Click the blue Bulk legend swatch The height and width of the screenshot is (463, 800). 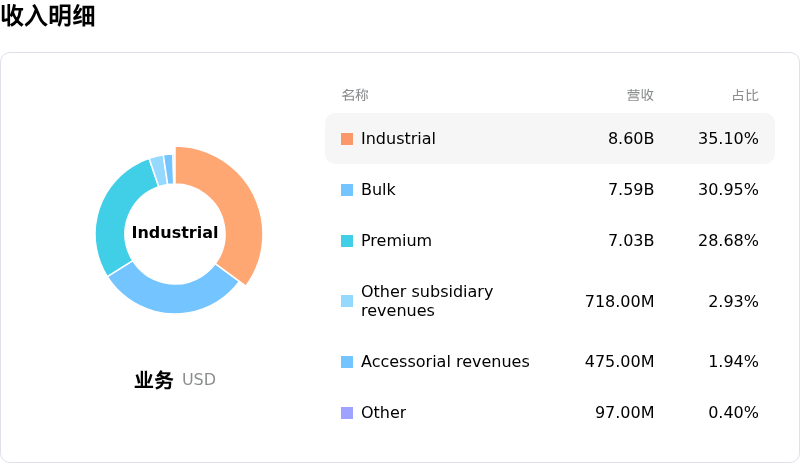click(x=347, y=190)
